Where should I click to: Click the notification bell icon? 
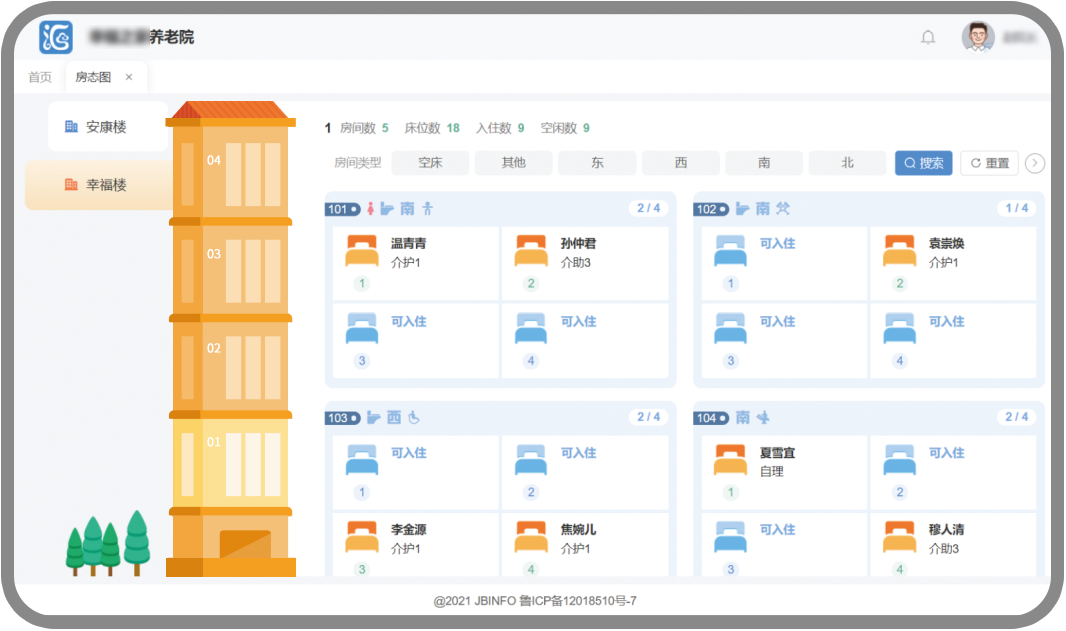click(x=928, y=37)
